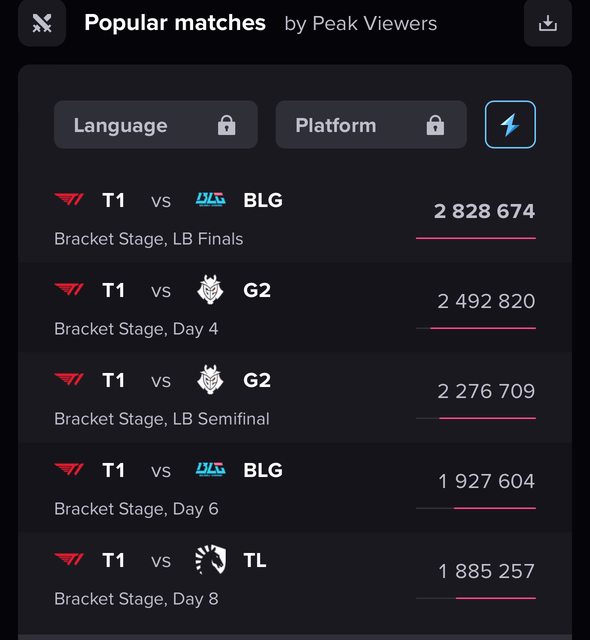Click the 2 828 674 peak viewers figure

(x=484, y=211)
